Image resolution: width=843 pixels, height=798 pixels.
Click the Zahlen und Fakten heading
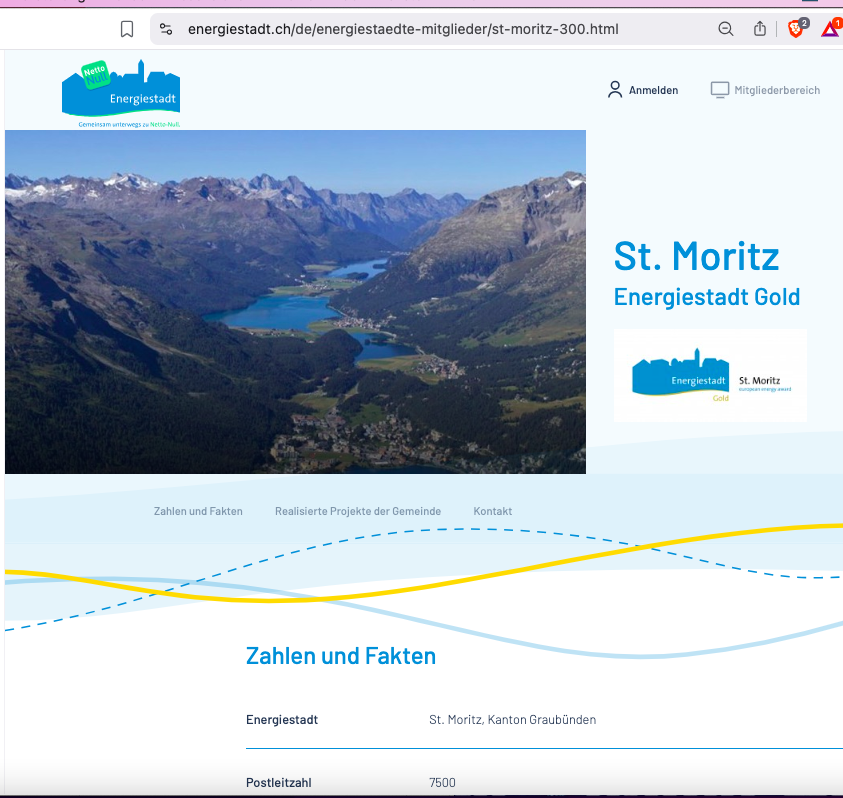pos(341,656)
